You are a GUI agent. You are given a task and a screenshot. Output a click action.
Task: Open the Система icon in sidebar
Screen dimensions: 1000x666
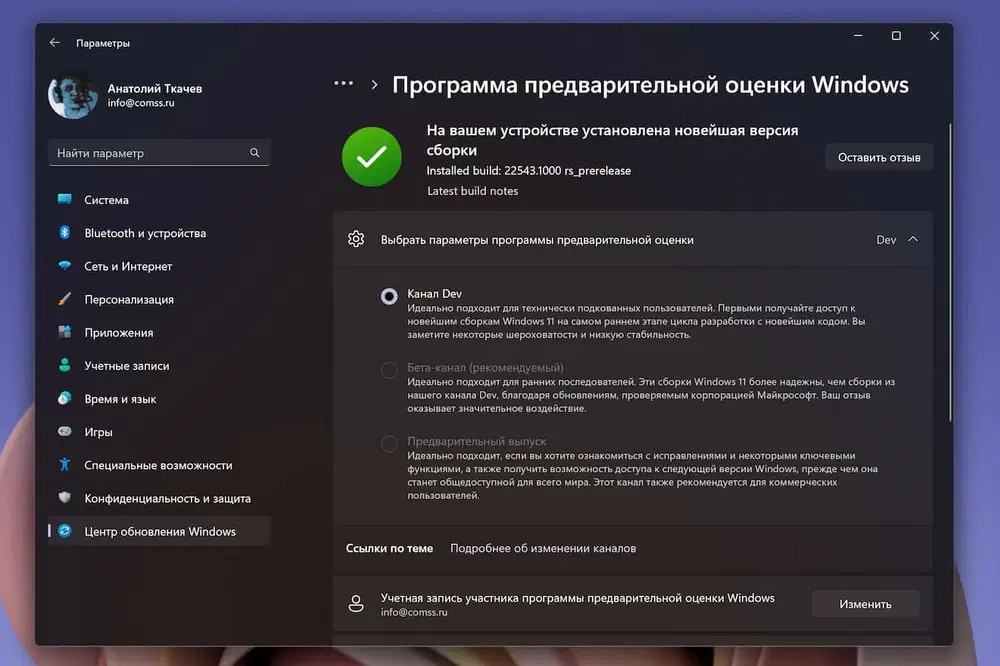pyautogui.click(x=64, y=199)
